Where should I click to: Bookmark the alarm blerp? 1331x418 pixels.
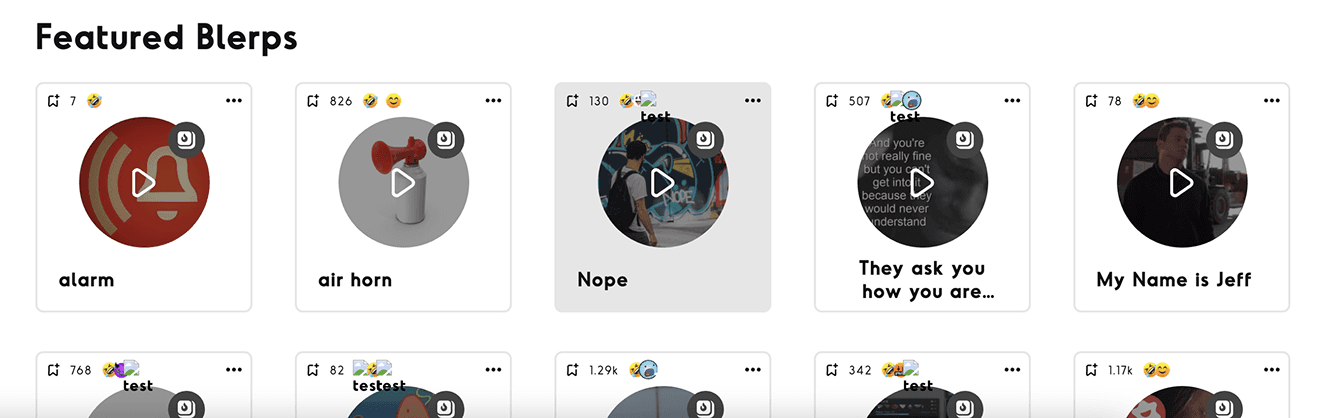(x=53, y=101)
